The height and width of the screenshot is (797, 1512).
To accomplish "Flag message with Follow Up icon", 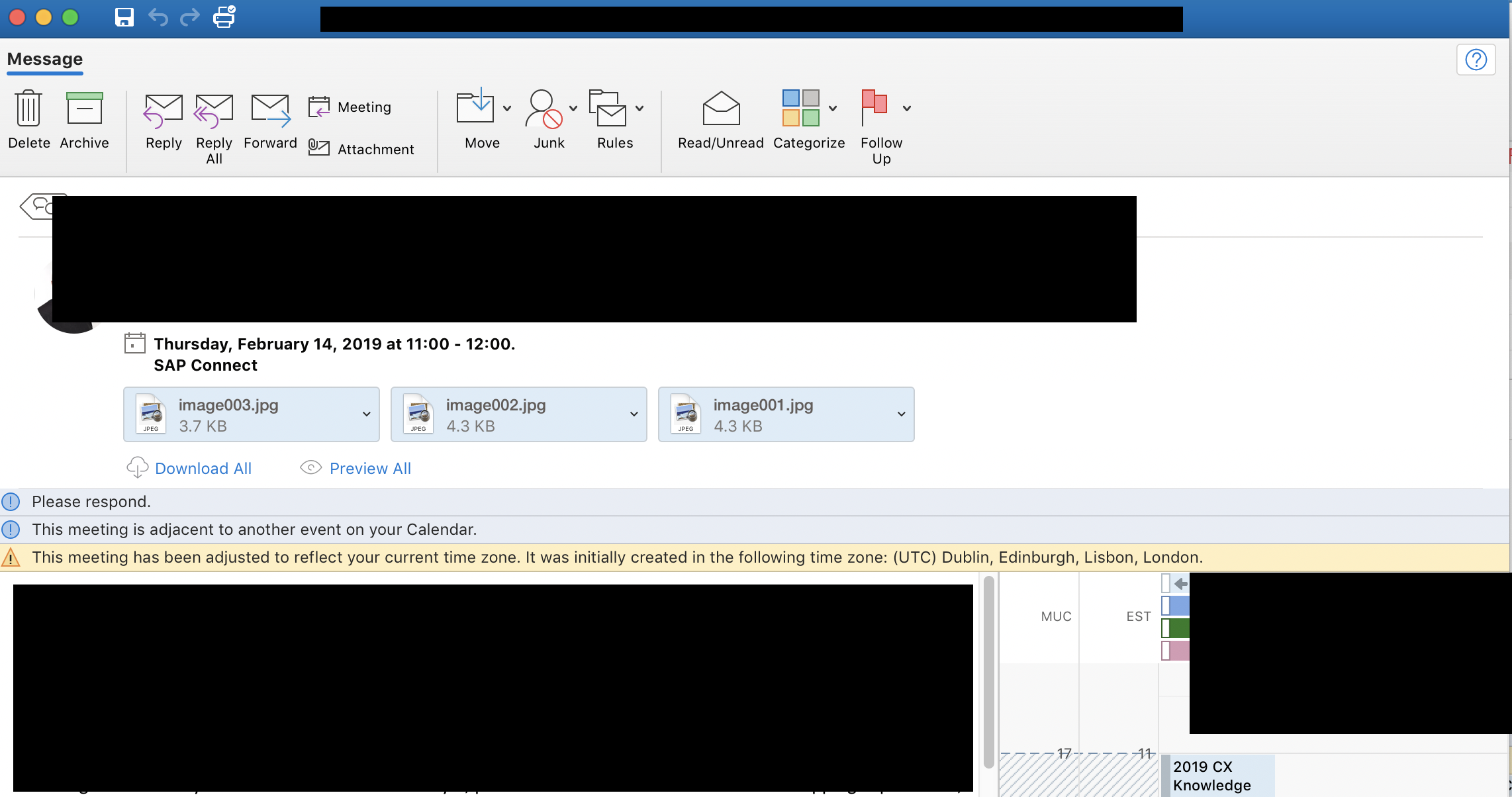I will 874,107.
